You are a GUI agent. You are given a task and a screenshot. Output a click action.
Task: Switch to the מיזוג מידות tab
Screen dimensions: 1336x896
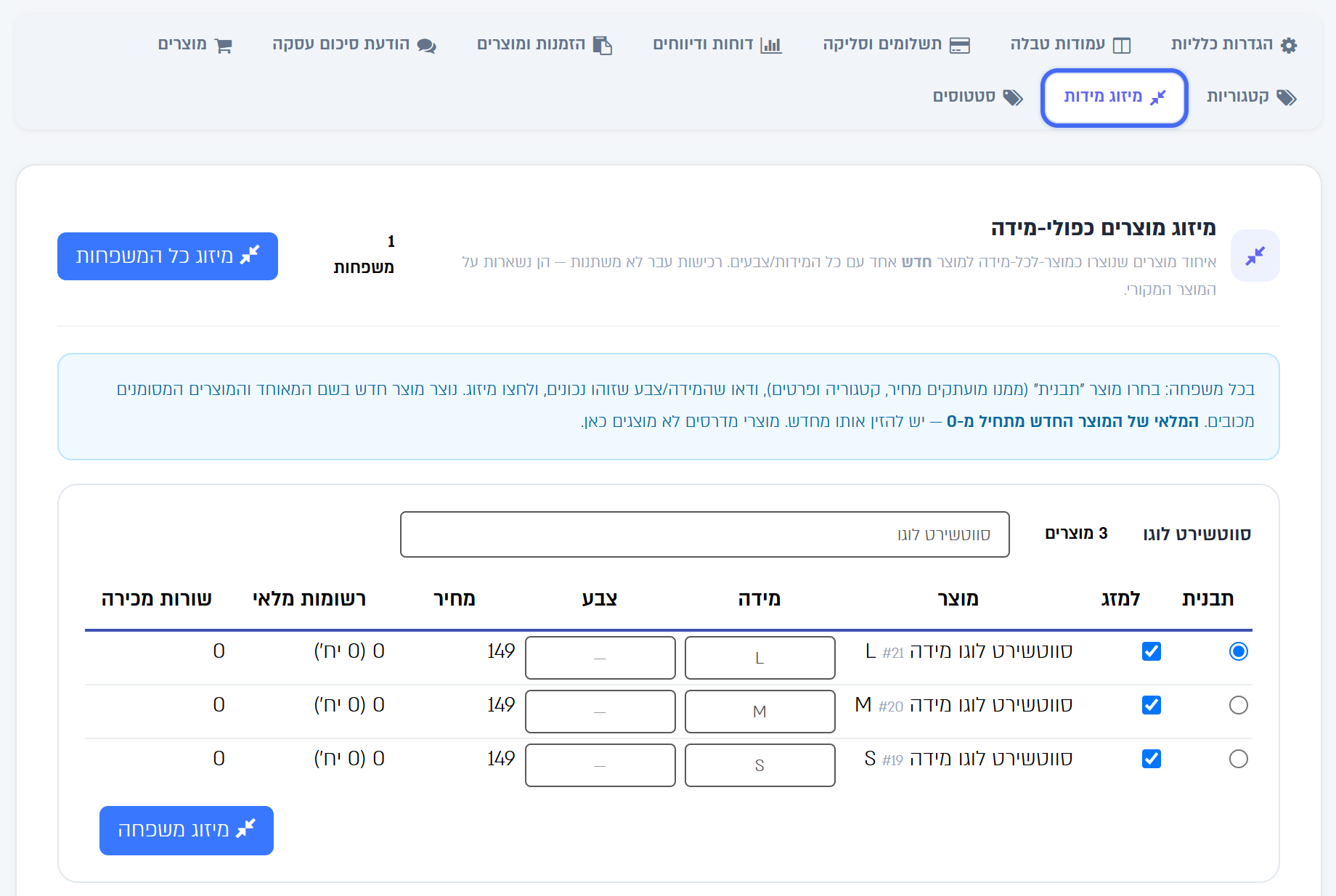click(x=1115, y=97)
